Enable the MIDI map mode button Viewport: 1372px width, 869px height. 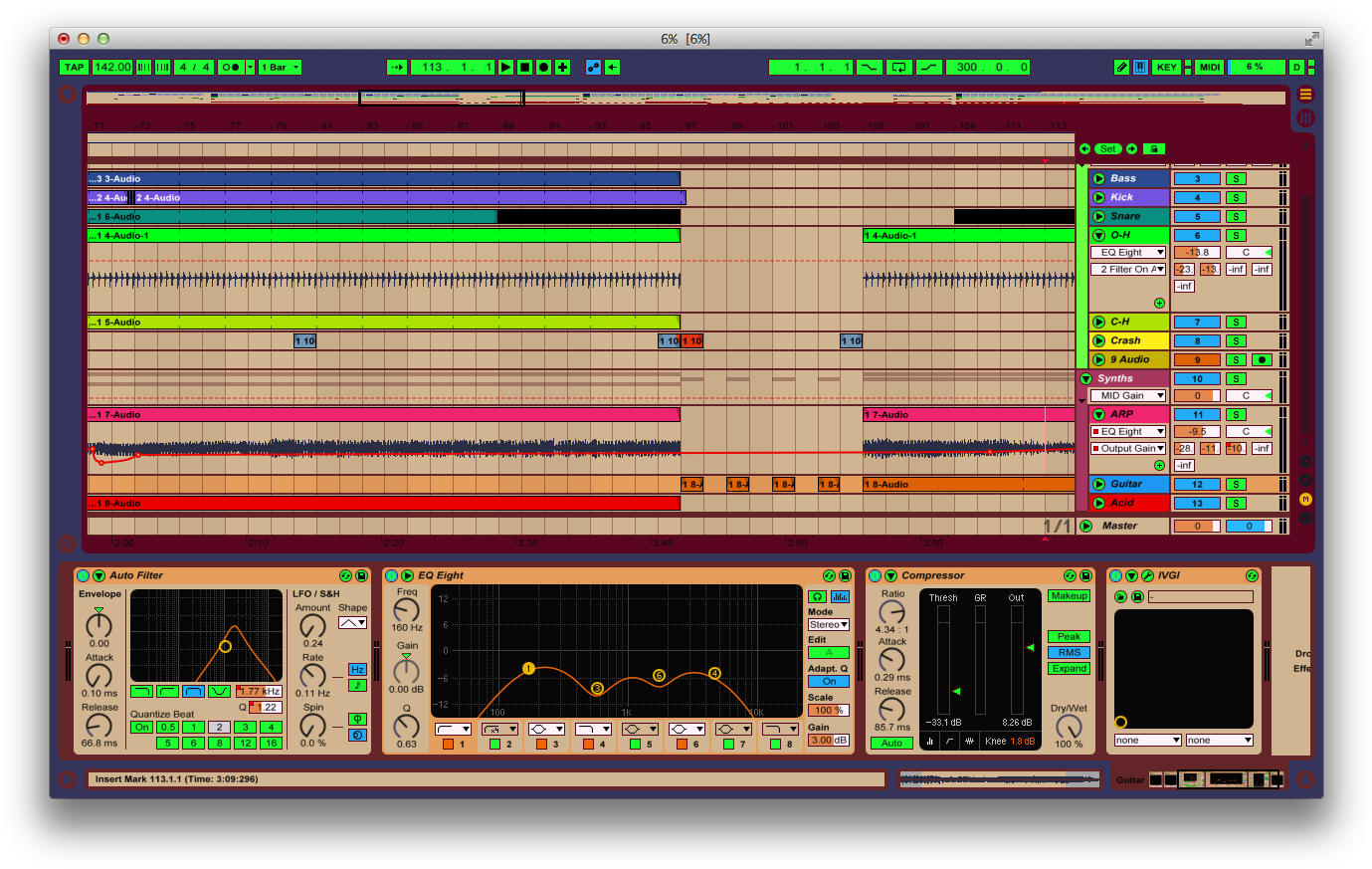1210,68
